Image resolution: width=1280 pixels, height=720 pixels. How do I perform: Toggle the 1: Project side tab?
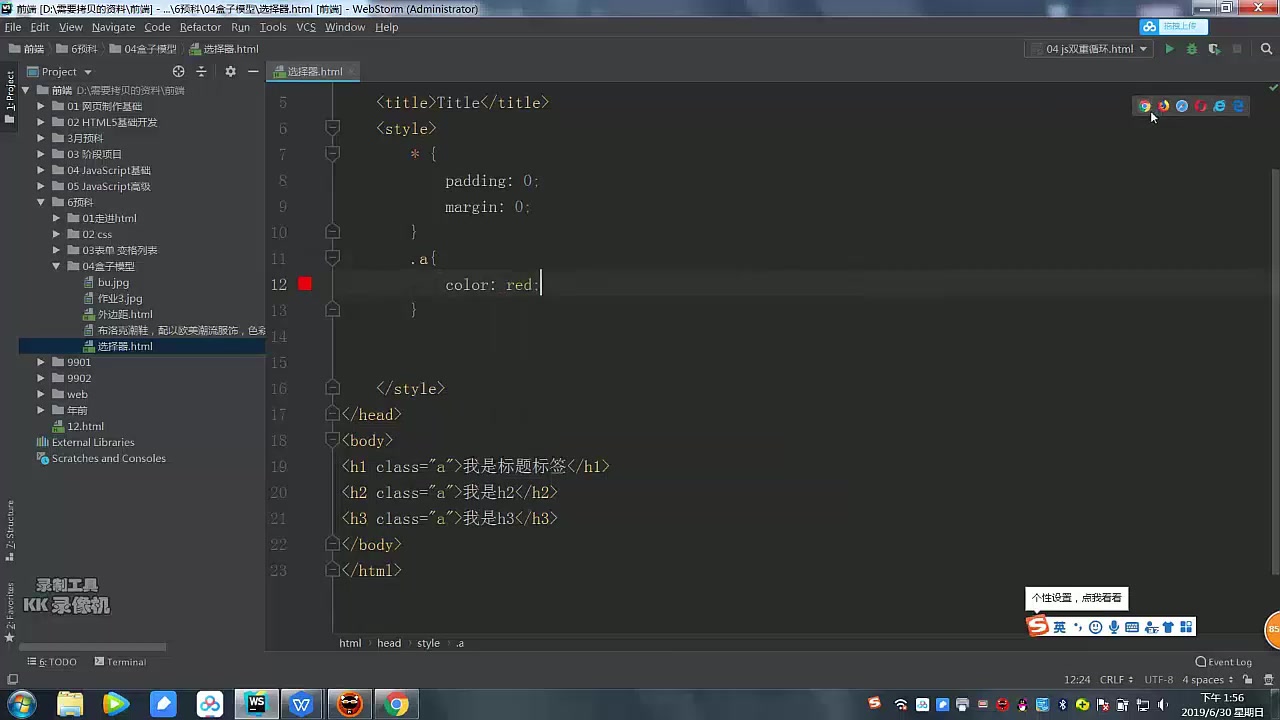pyautogui.click(x=10, y=96)
